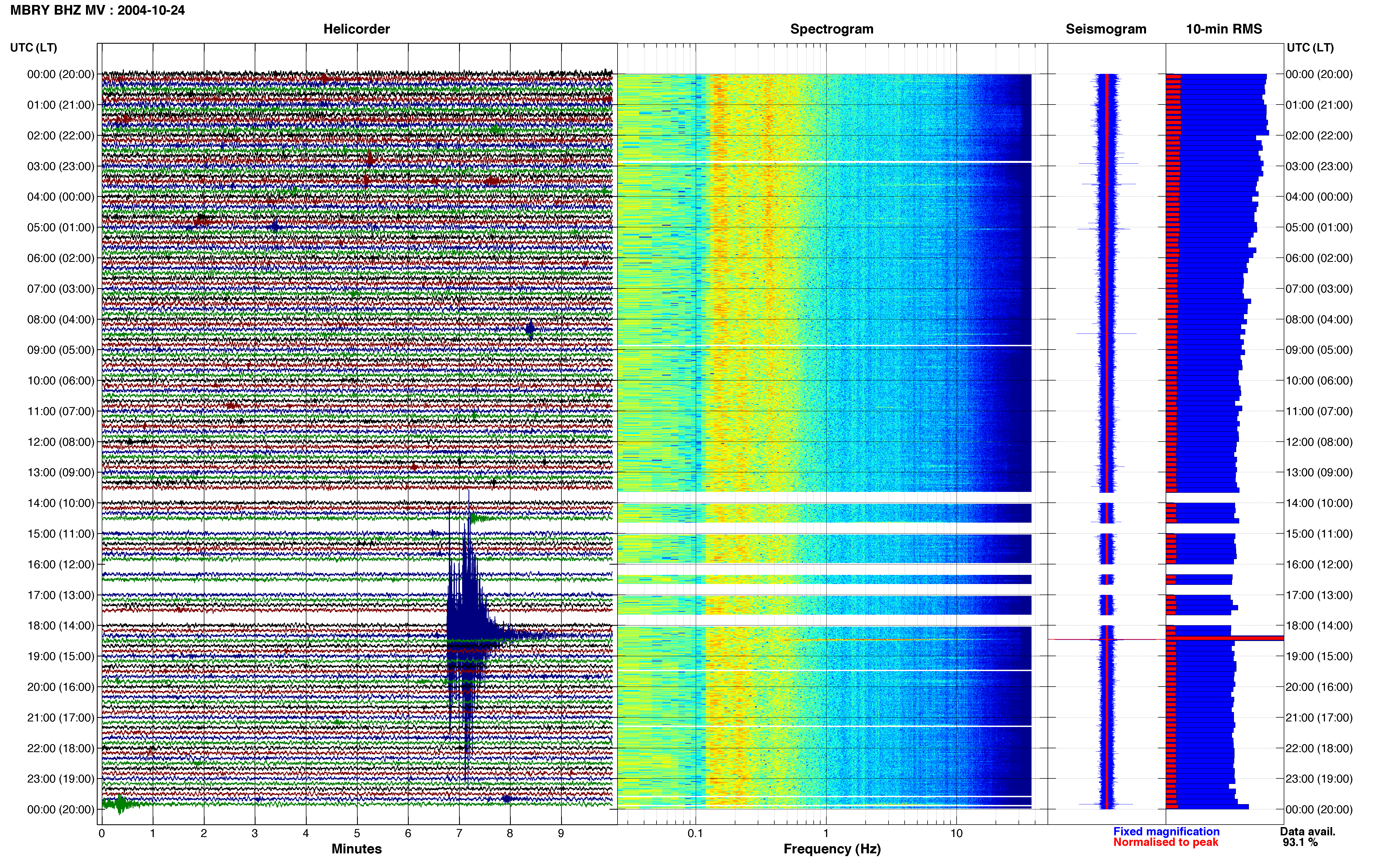Click the 'Frequency (Hz)' axis label
Screen dimensions: 1388x868
832,848
